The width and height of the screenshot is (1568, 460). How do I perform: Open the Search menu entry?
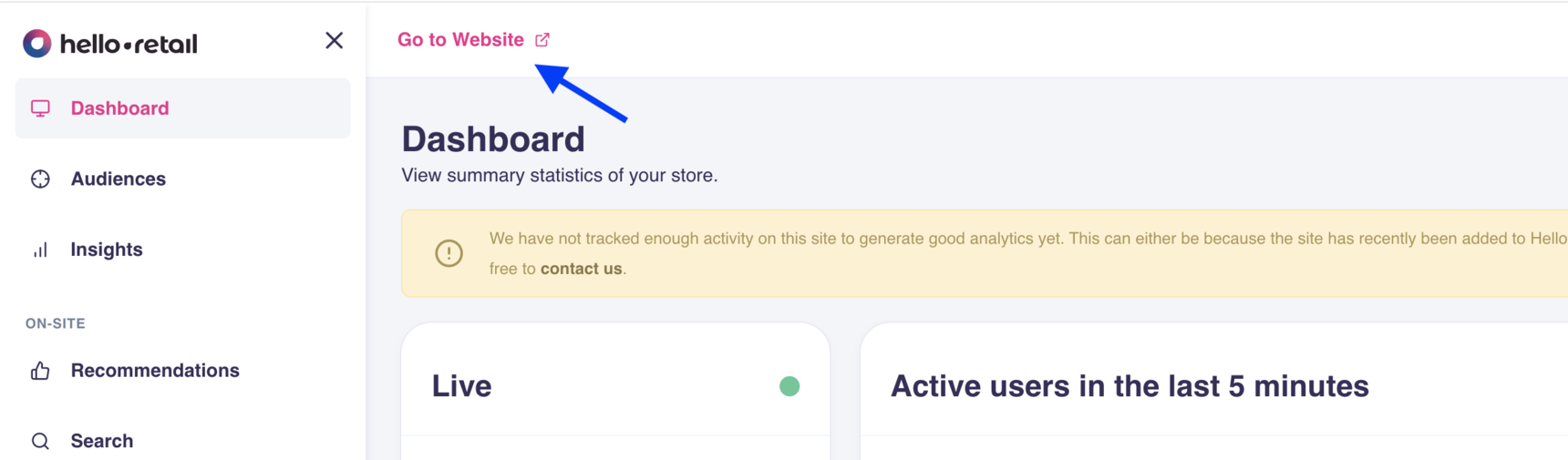pos(102,441)
